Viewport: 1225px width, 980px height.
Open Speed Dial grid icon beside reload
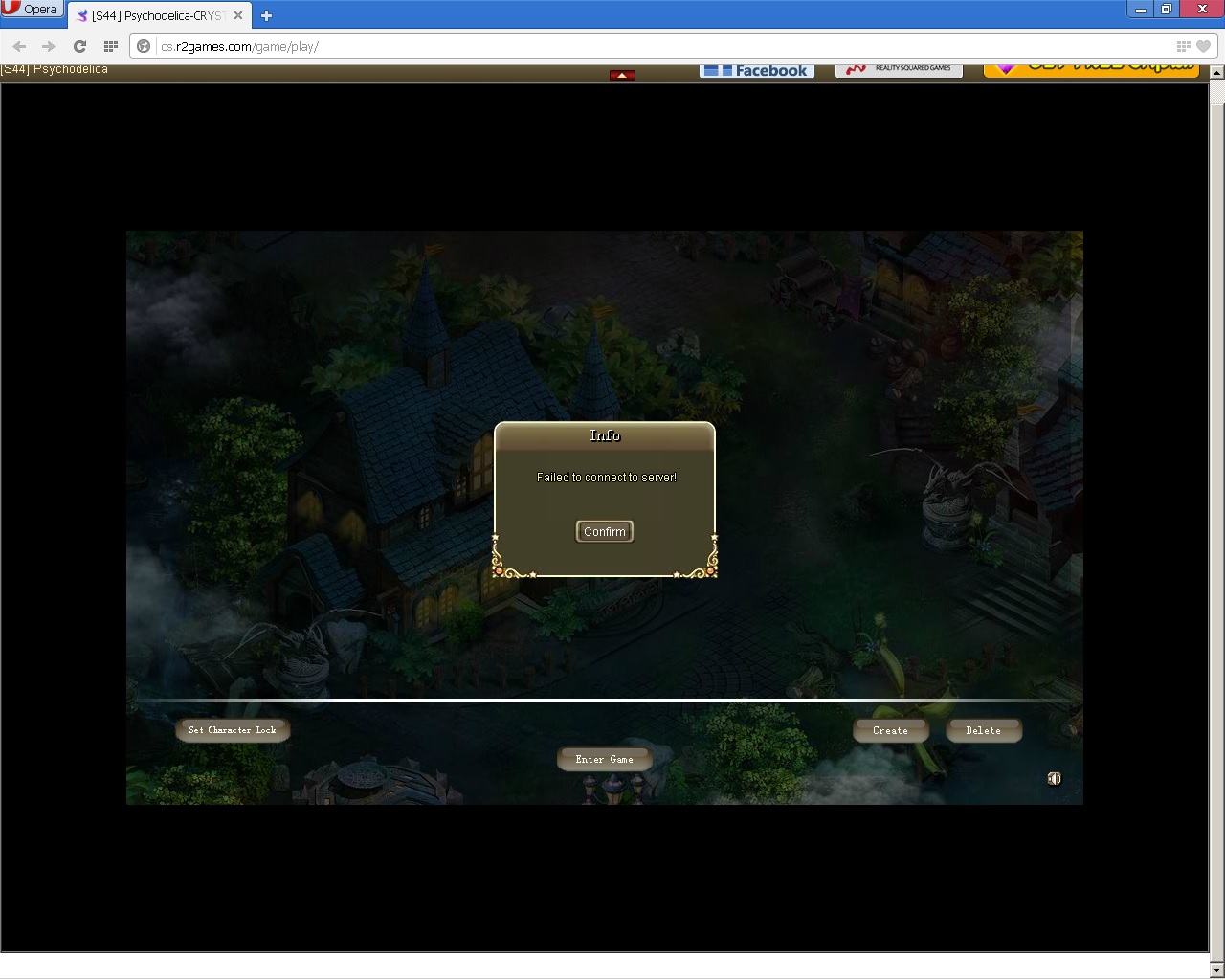coord(111,46)
